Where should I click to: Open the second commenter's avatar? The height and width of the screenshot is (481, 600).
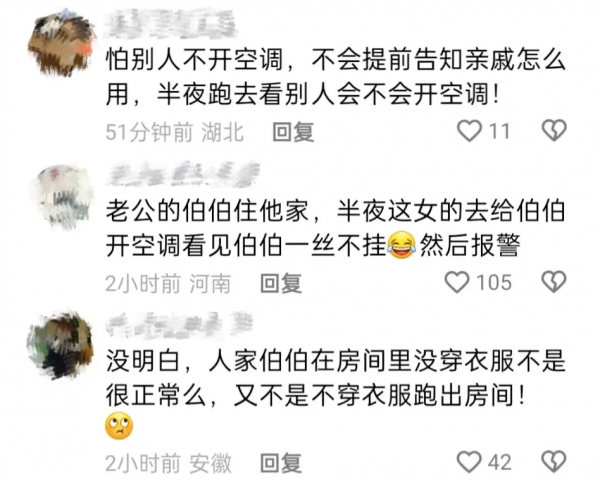tap(62, 197)
